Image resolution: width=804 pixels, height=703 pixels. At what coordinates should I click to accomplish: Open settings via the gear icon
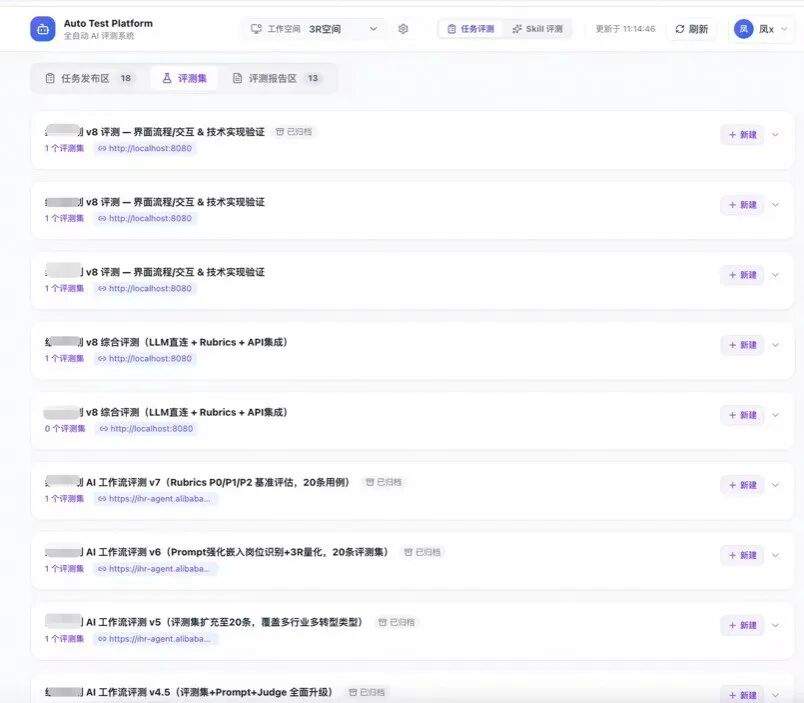coord(401,28)
